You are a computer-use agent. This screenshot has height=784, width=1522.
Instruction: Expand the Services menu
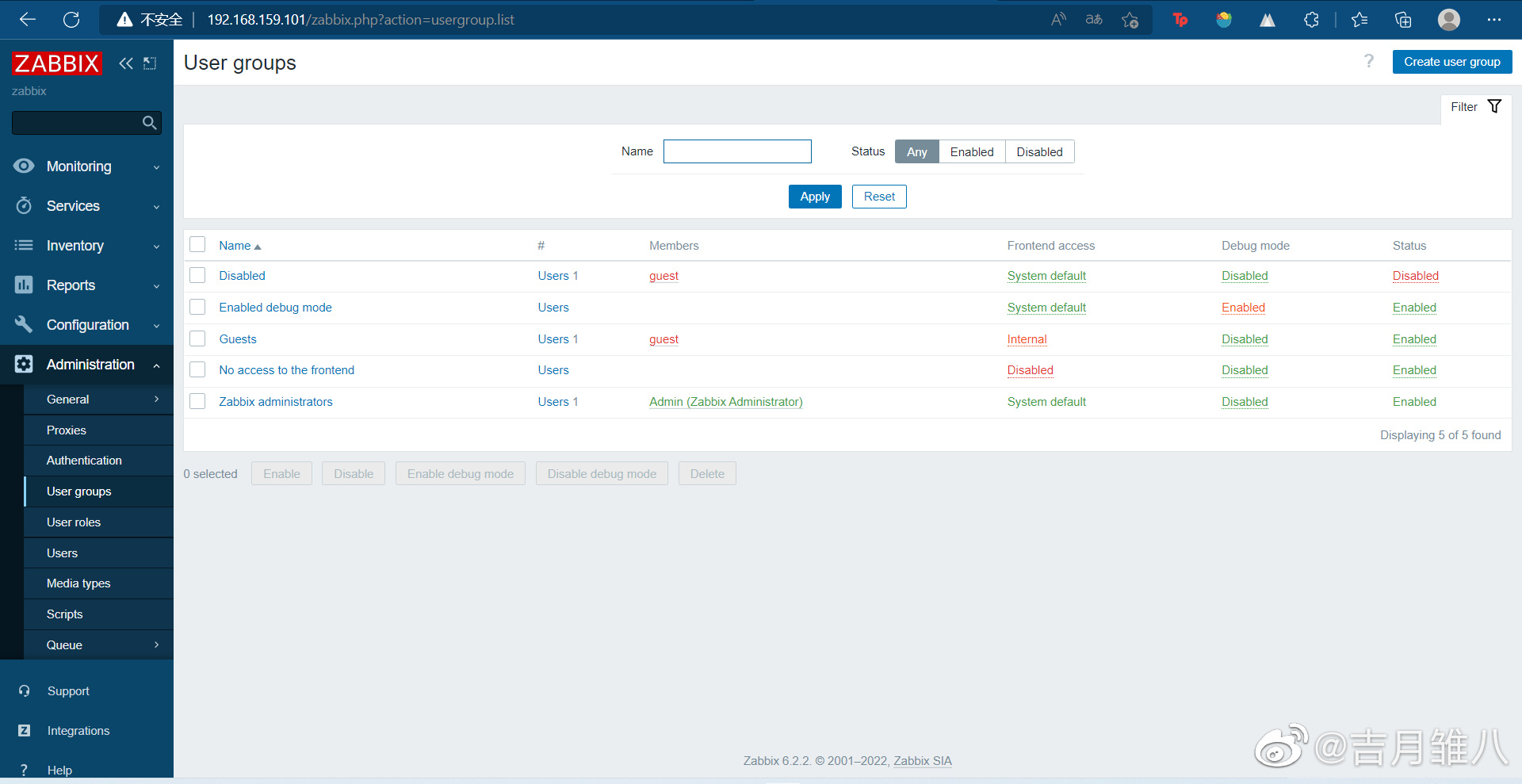point(156,207)
